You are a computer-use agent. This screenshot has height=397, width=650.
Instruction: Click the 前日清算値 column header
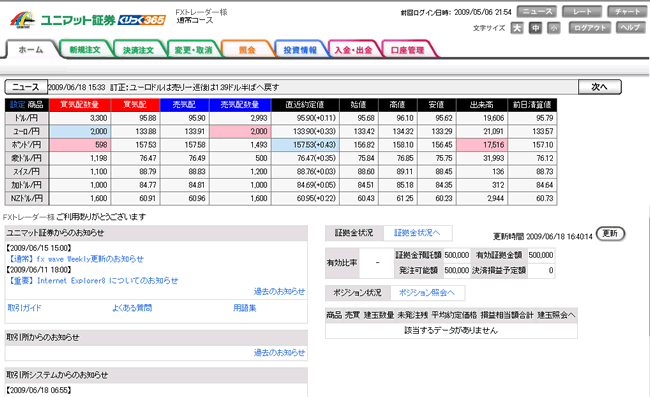pos(532,105)
